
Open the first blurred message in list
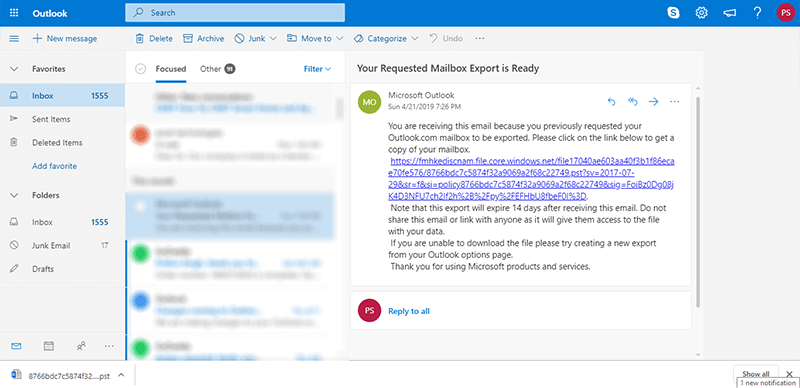229,102
